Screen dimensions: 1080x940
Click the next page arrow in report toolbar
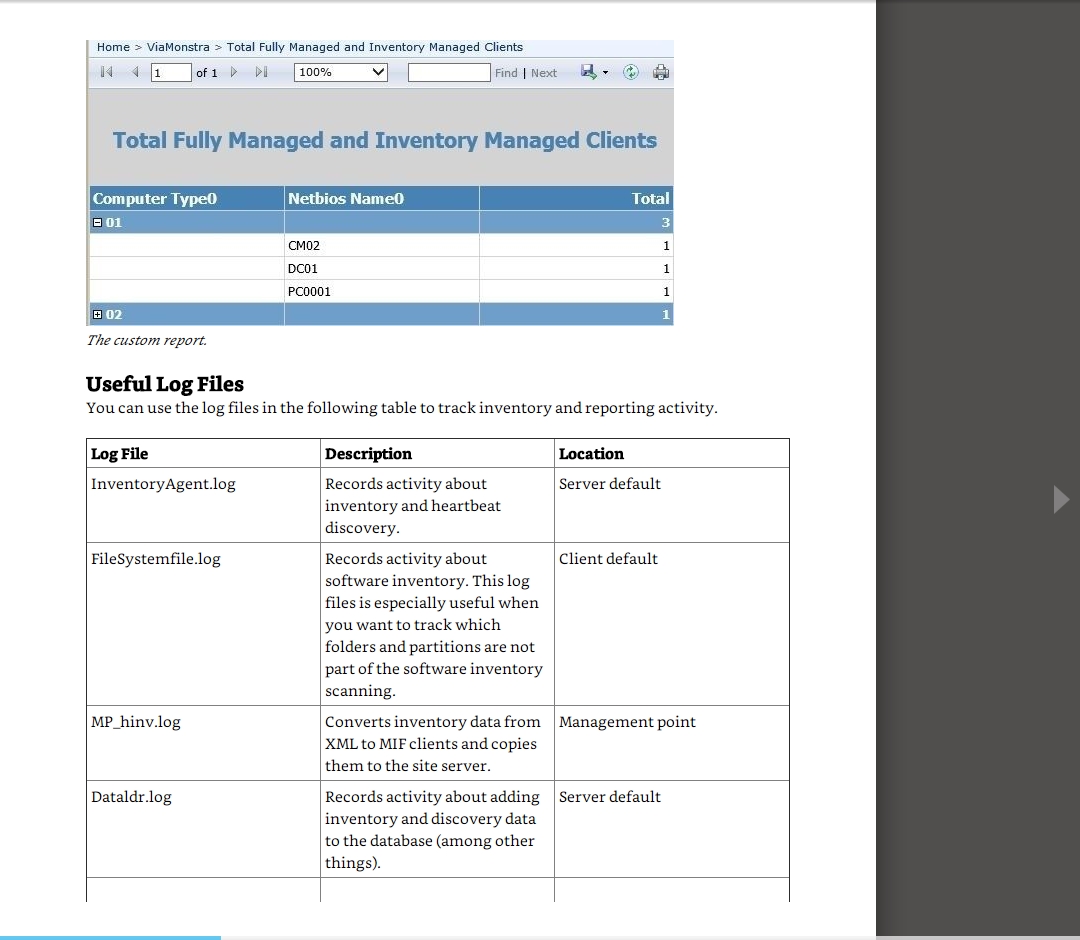point(234,72)
